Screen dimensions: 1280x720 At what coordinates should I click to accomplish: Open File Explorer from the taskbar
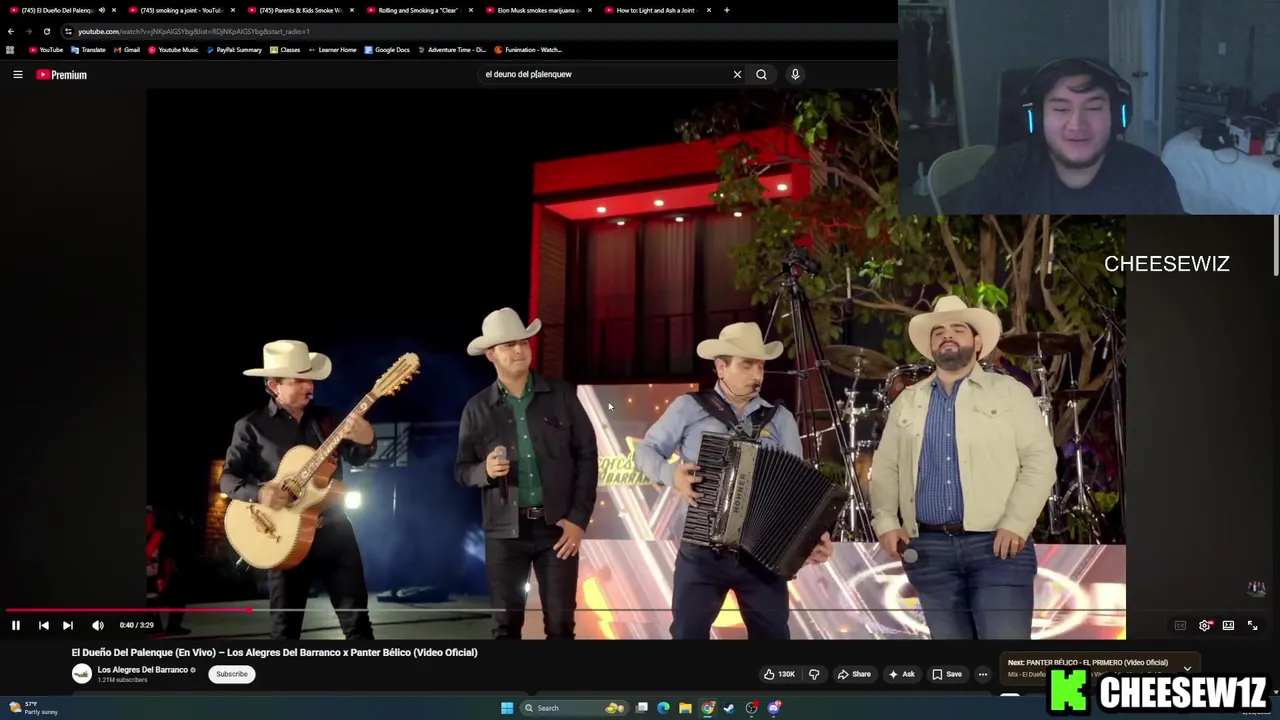pyautogui.click(x=685, y=708)
